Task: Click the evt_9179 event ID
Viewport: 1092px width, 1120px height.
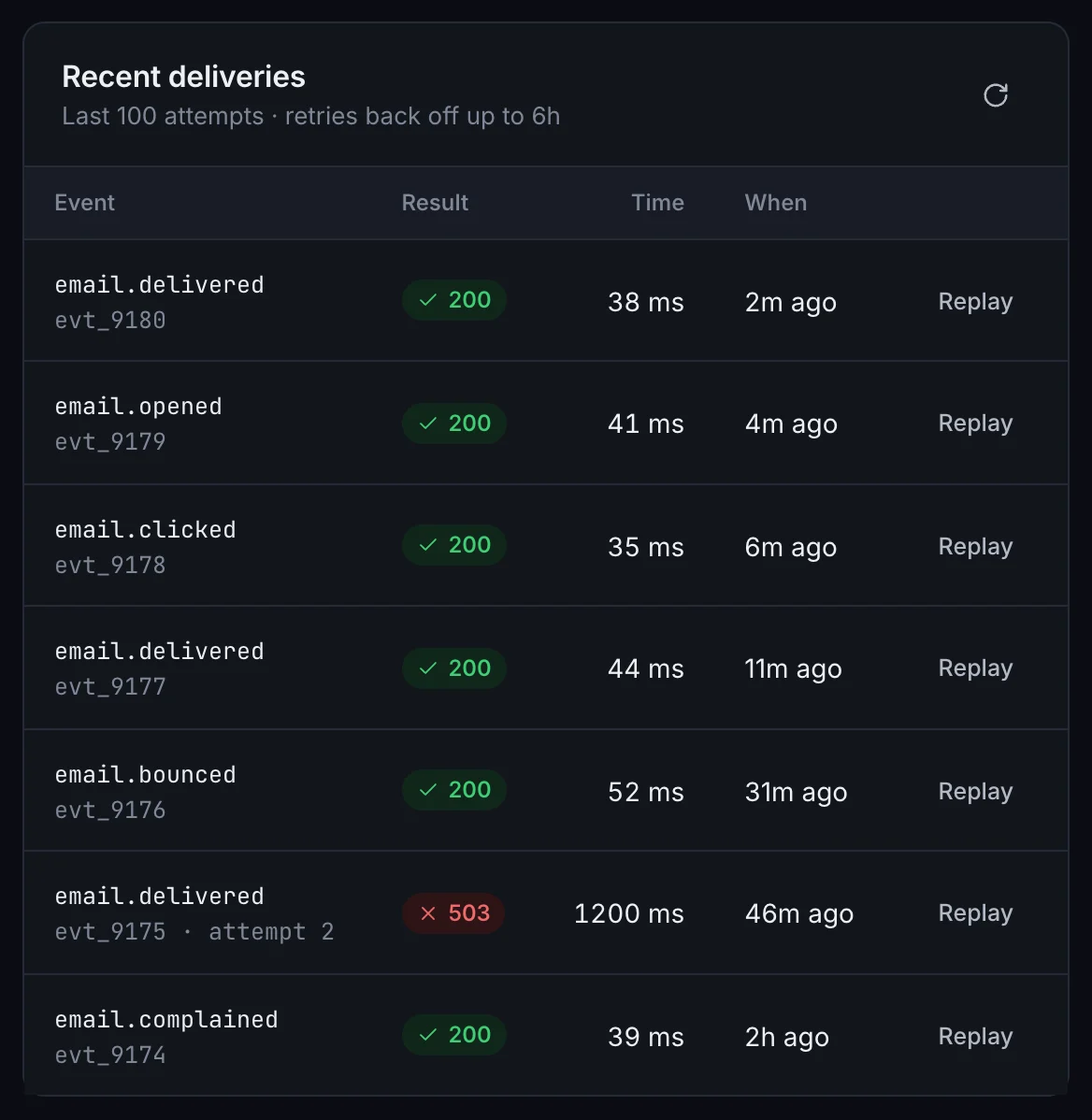Action: 110,442
